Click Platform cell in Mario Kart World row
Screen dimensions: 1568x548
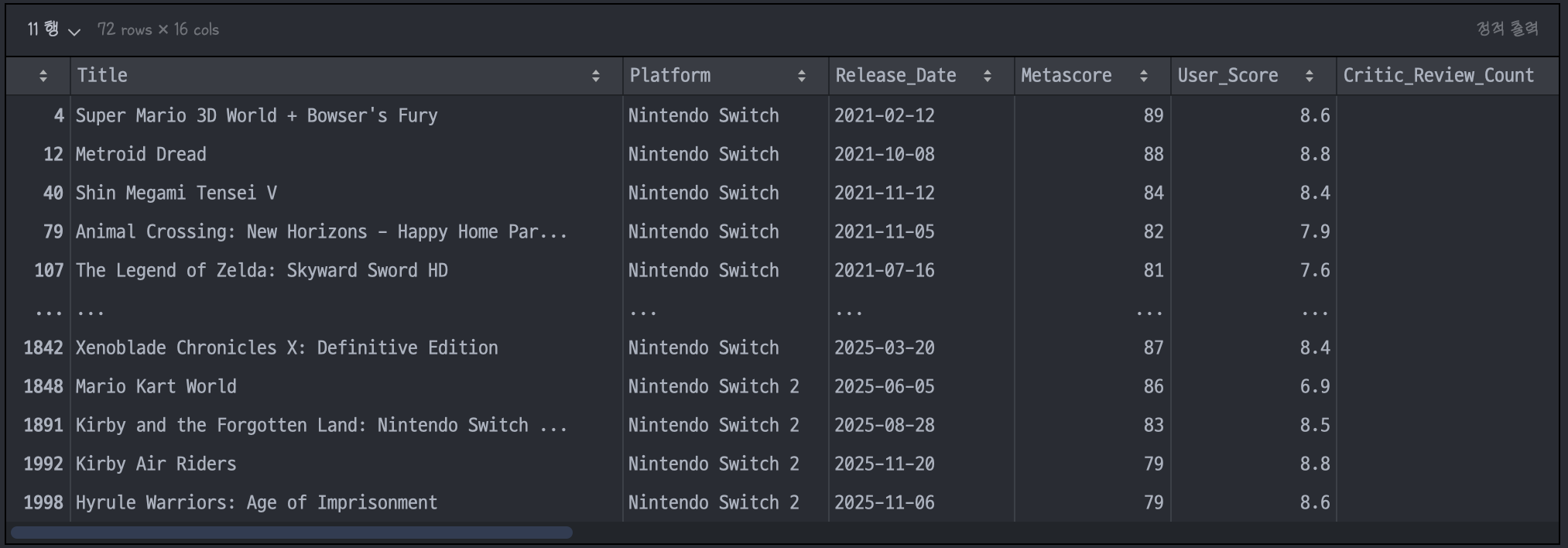coord(726,386)
